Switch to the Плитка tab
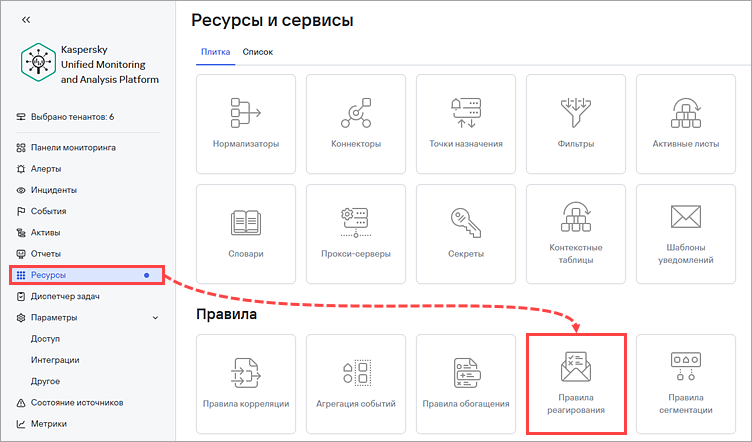This screenshot has width=752, height=442. click(x=215, y=52)
